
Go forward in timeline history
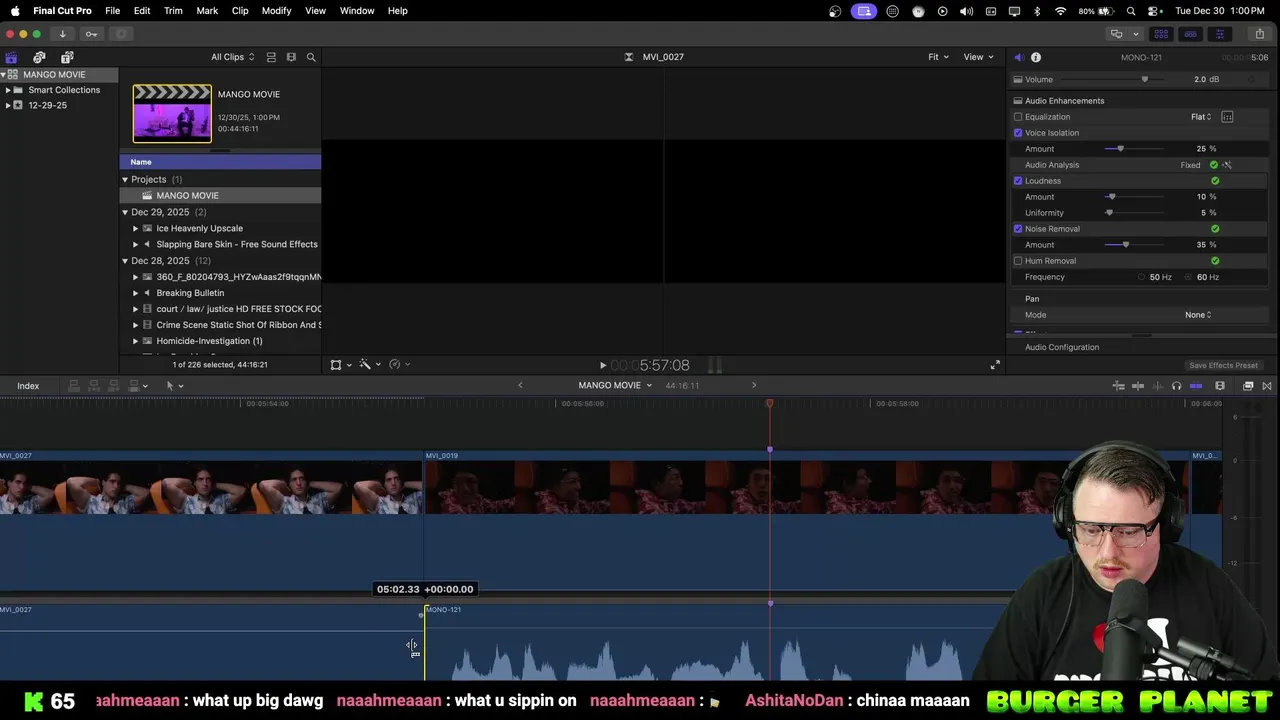754,386
